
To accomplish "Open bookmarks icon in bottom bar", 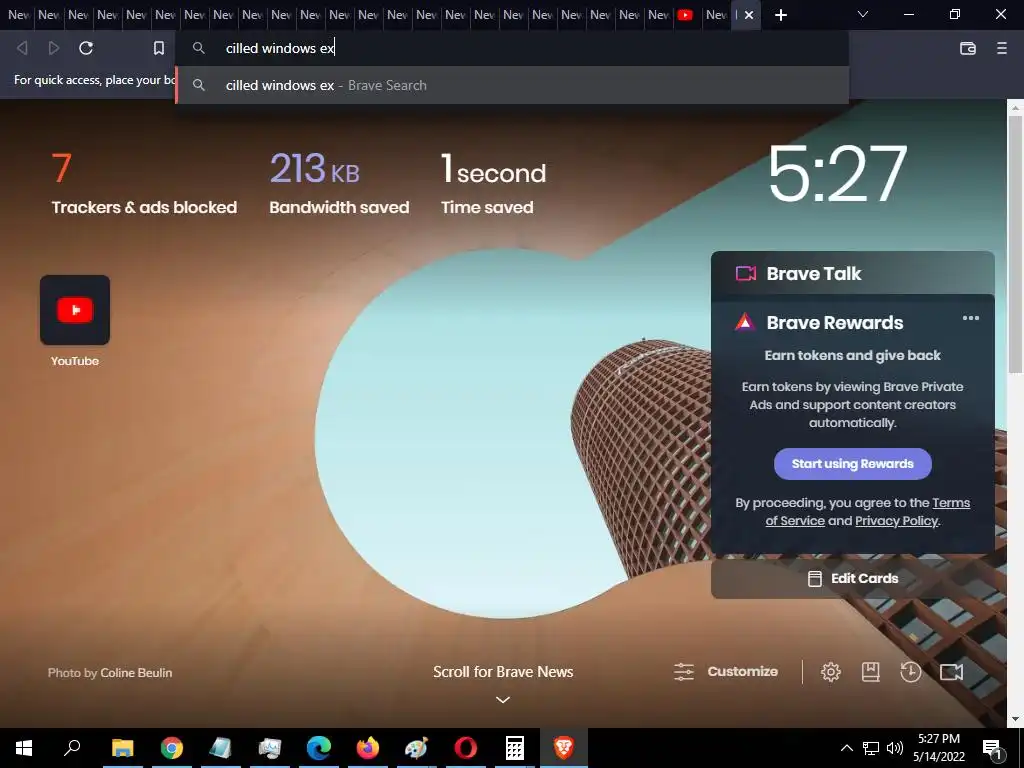I will [871, 671].
